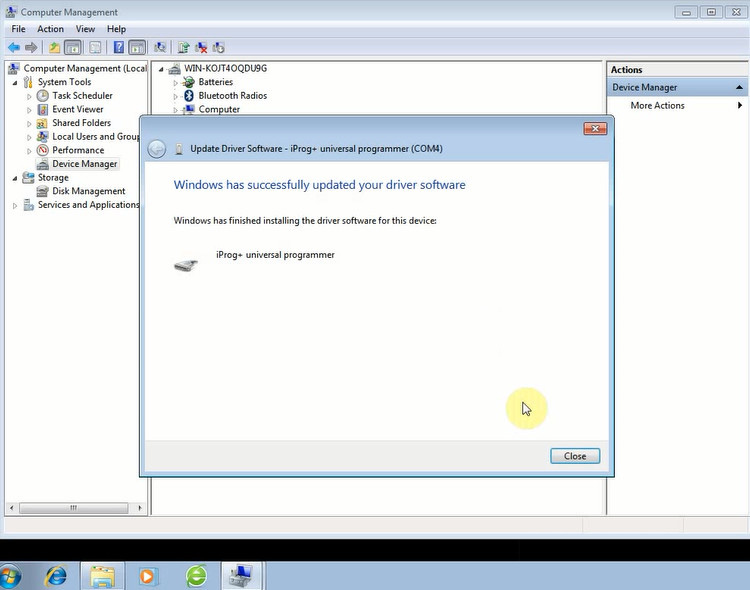Select Bluetooth Radios text label

tap(232, 96)
